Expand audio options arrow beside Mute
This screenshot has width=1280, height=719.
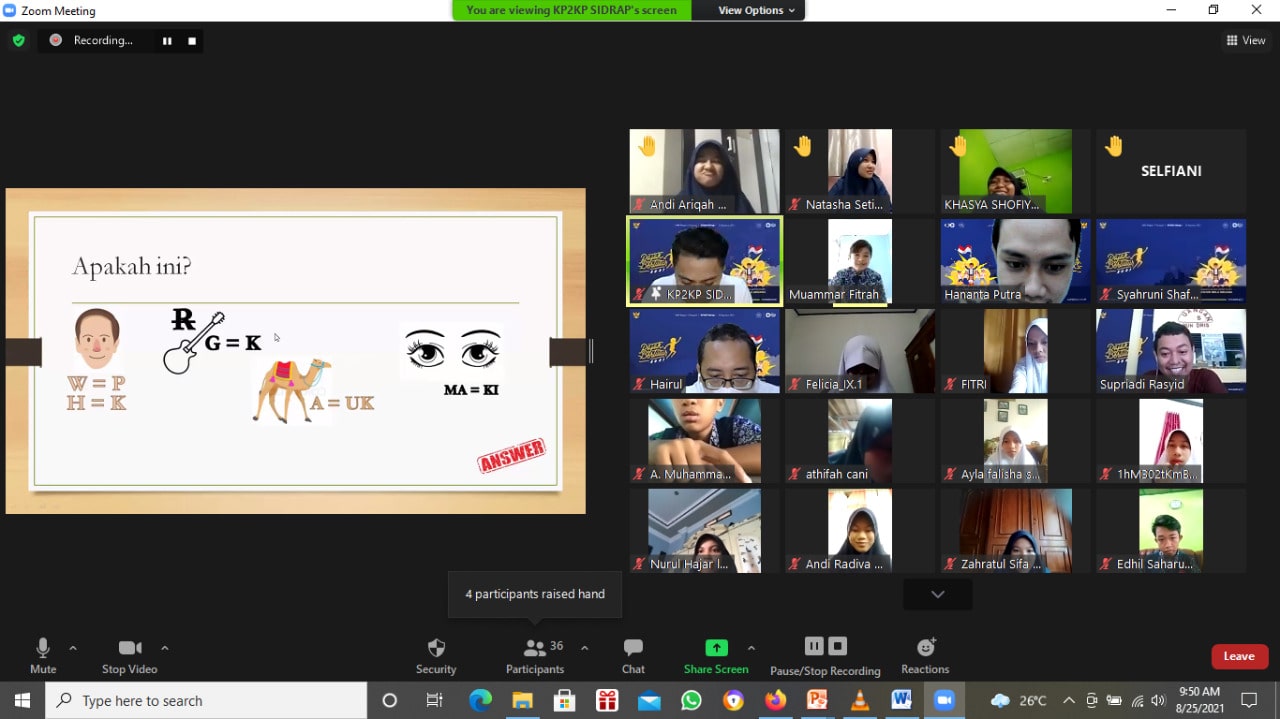pos(73,648)
